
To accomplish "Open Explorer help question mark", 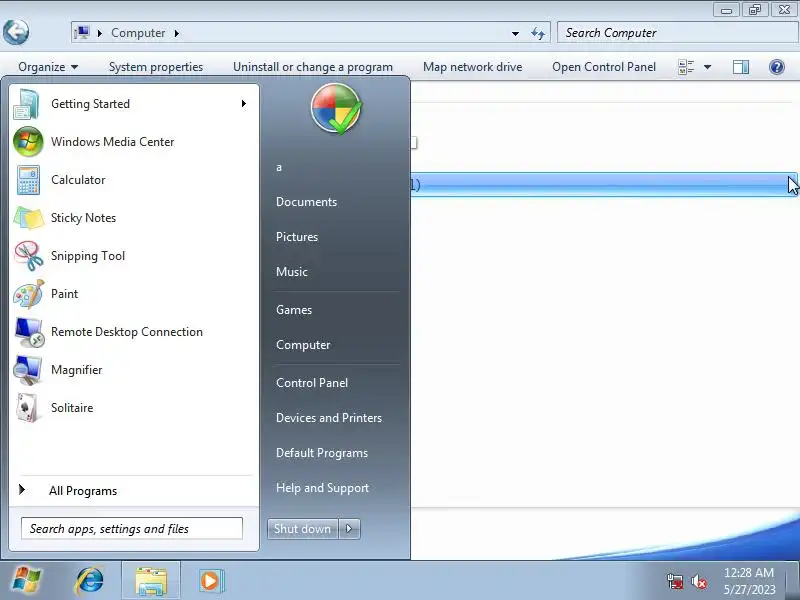I will [777, 67].
